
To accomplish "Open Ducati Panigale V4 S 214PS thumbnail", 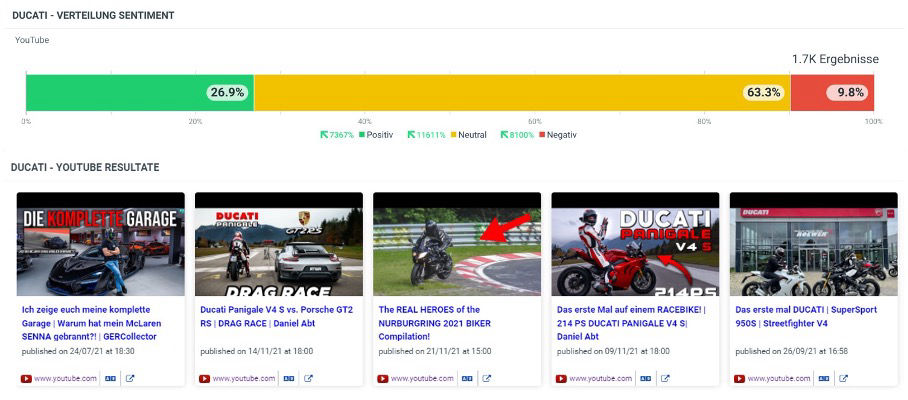I will [636, 244].
